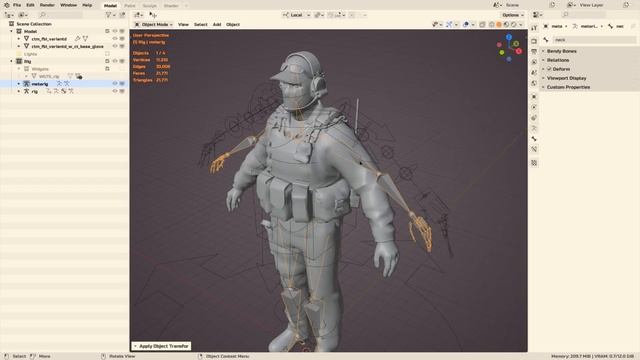This screenshot has width=640, height=360.
Task: Hide the Model collection in viewport
Action: pos(115,31)
